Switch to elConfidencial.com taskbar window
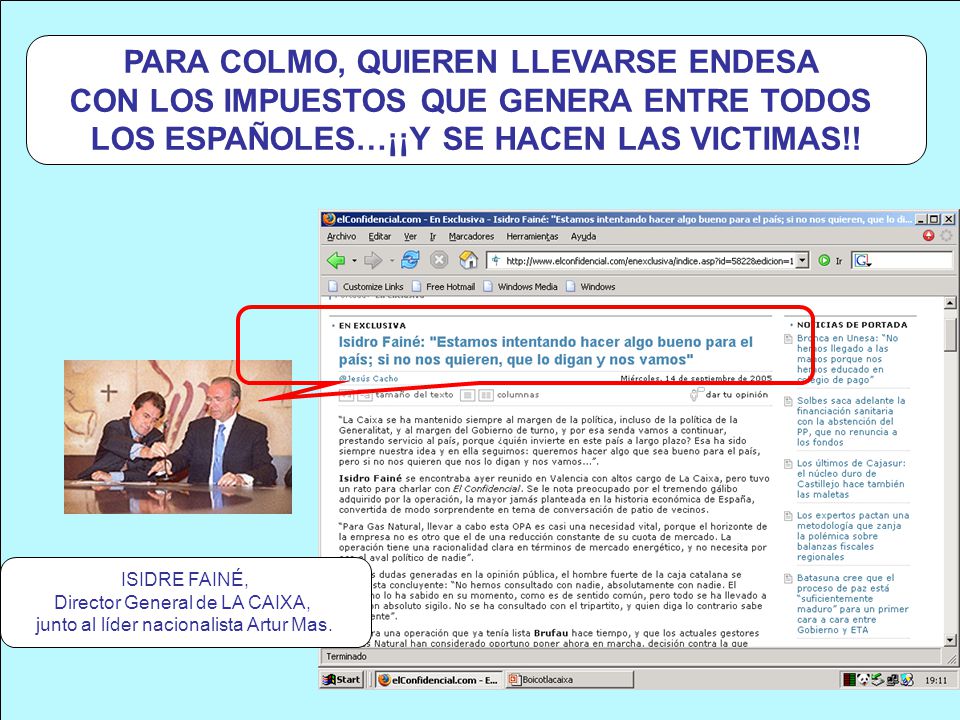 [x=438, y=680]
